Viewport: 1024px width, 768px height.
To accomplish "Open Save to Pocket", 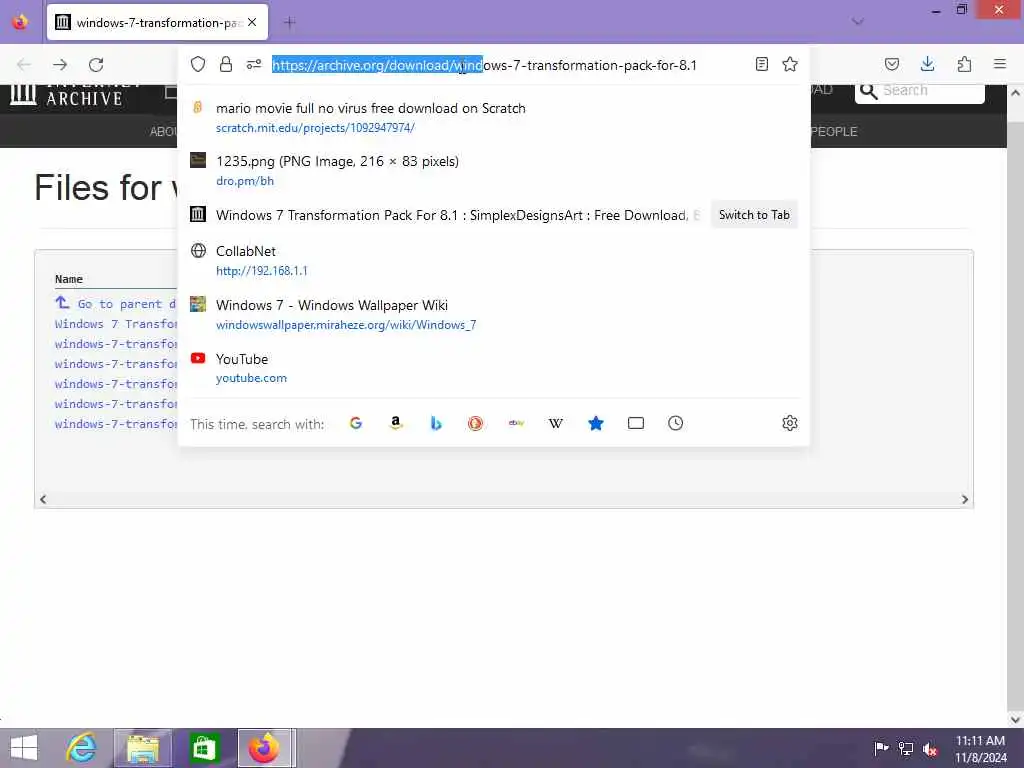I will pos(892,64).
